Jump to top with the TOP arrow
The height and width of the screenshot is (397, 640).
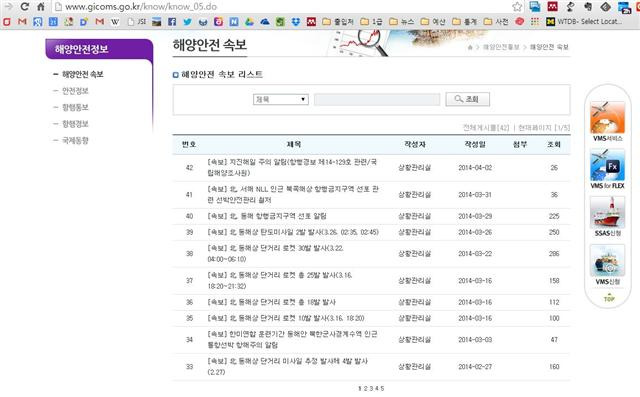point(609,297)
